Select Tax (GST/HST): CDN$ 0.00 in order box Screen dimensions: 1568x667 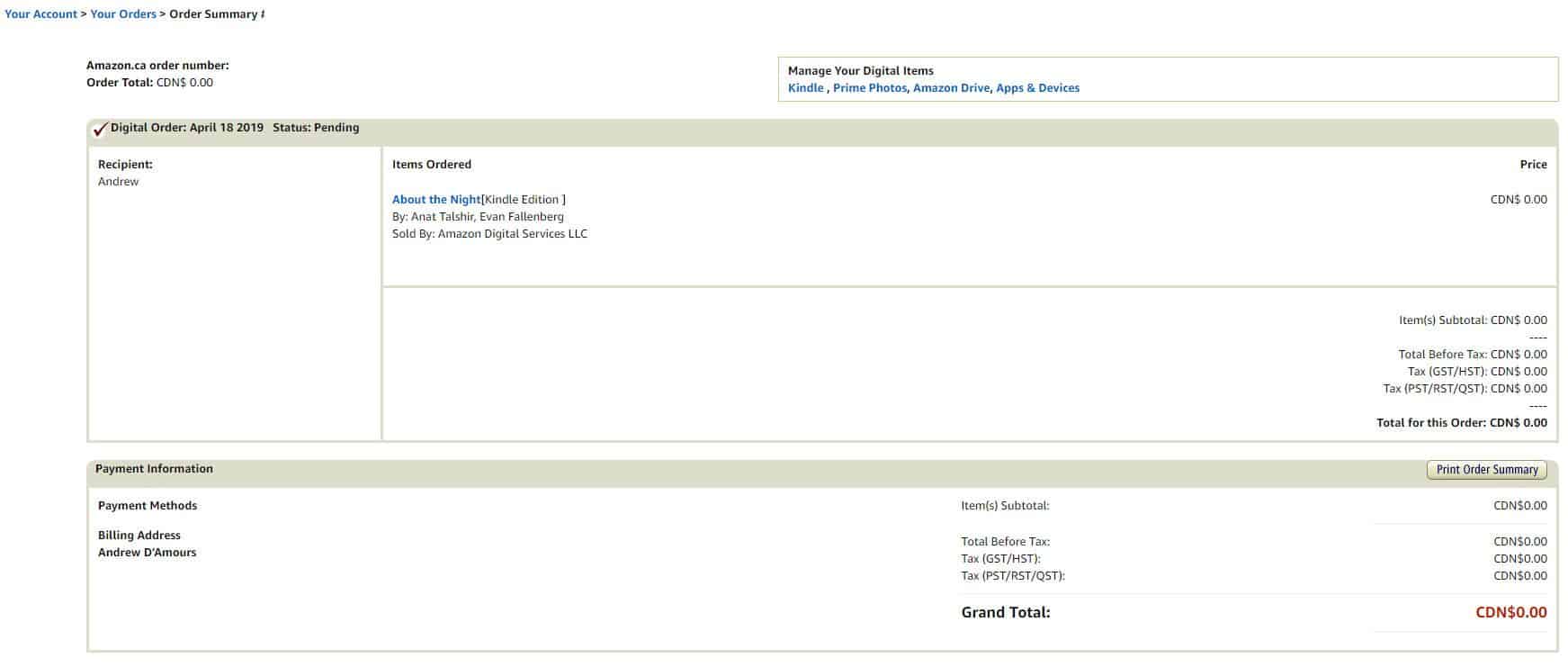[x=1477, y=372]
